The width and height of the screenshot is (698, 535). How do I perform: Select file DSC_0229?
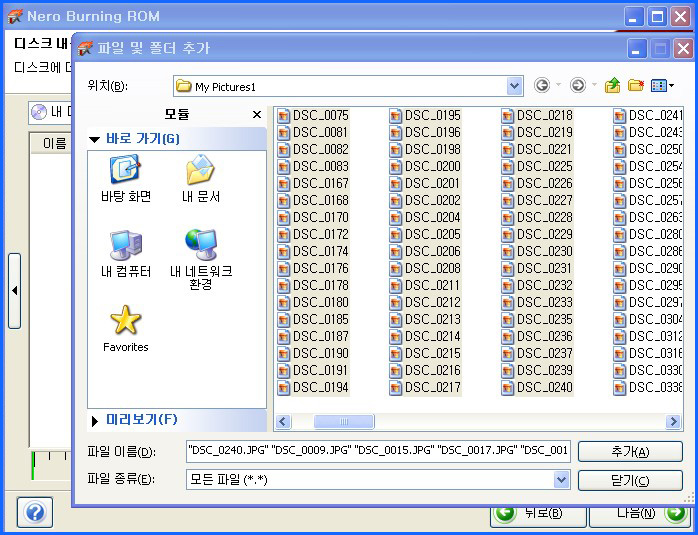click(537, 235)
